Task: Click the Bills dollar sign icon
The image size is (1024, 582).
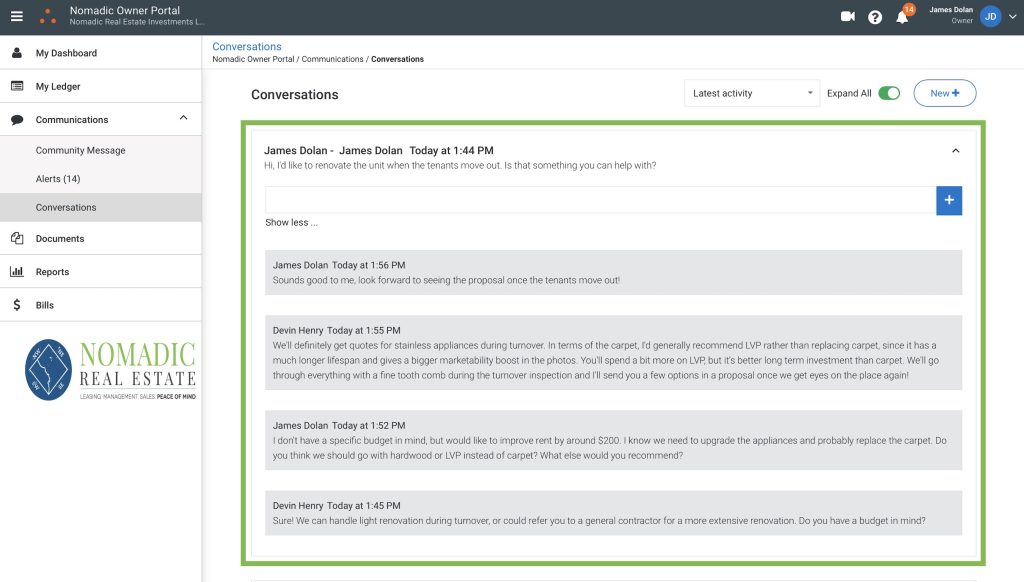Action: click(x=17, y=304)
